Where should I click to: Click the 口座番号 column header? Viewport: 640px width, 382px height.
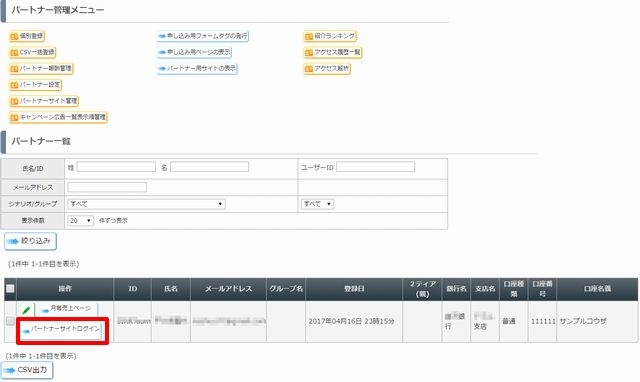click(x=542, y=289)
